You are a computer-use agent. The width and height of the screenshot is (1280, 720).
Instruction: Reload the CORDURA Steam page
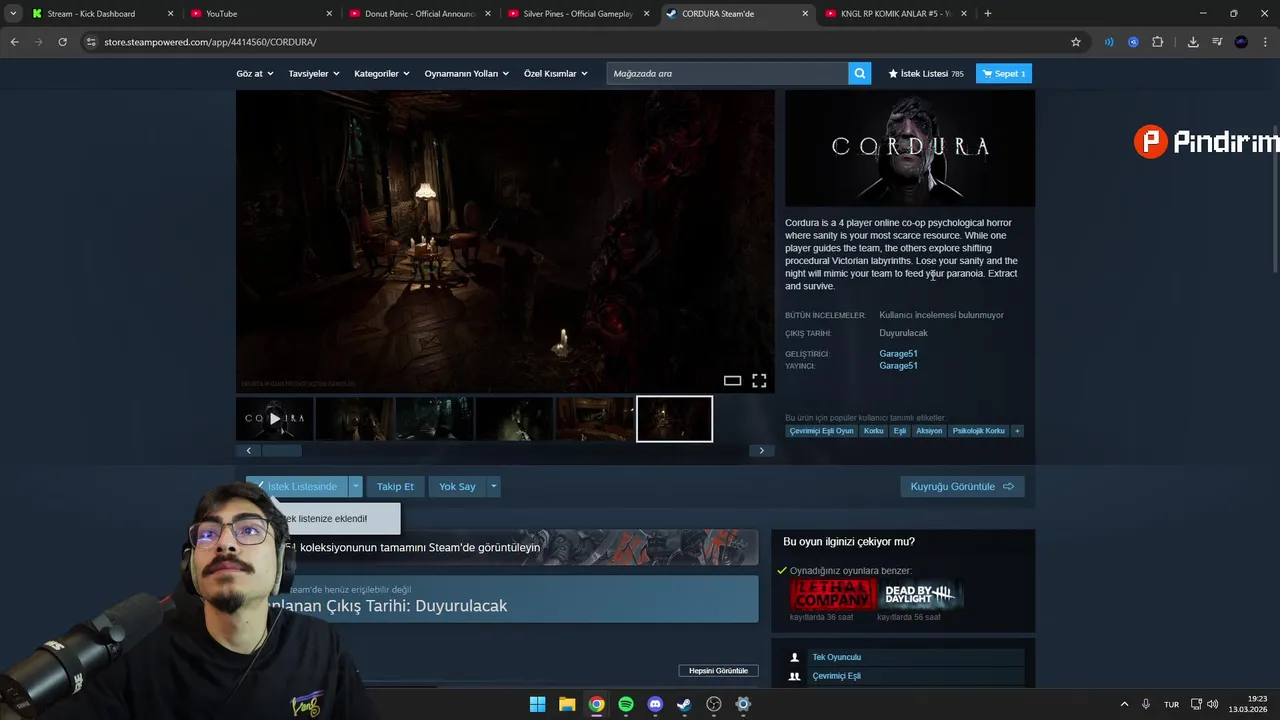click(62, 42)
